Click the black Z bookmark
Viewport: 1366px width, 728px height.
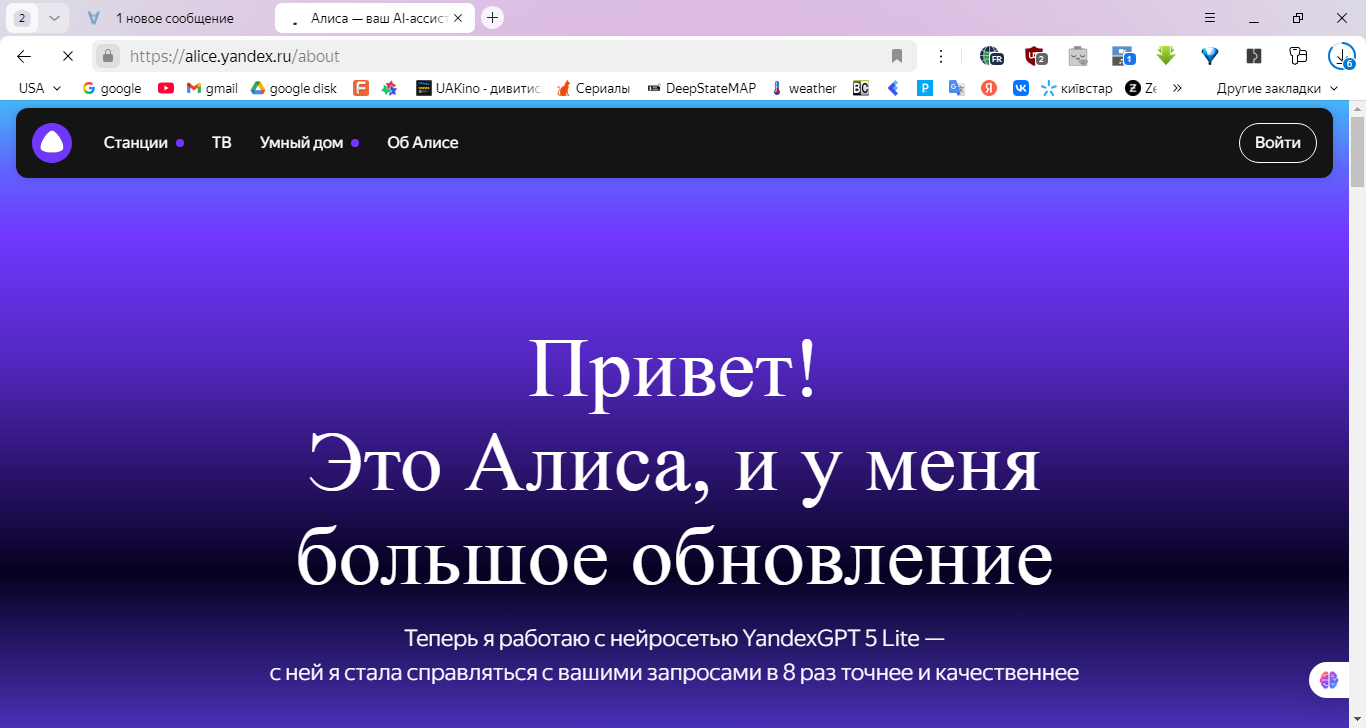tap(1140, 88)
